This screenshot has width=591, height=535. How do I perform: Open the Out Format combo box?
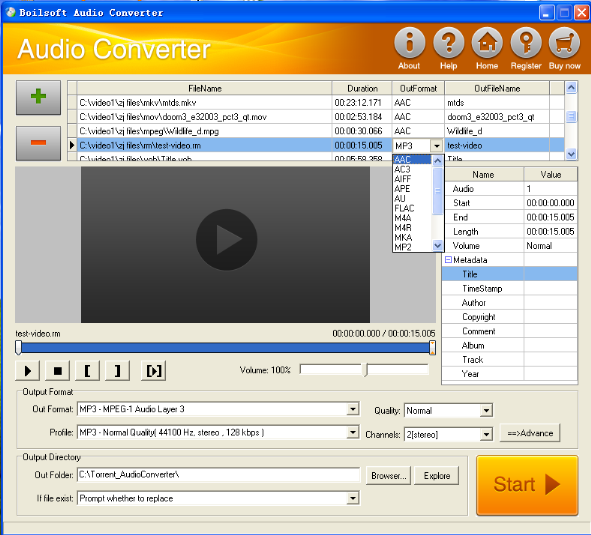[x=218, y=409]
